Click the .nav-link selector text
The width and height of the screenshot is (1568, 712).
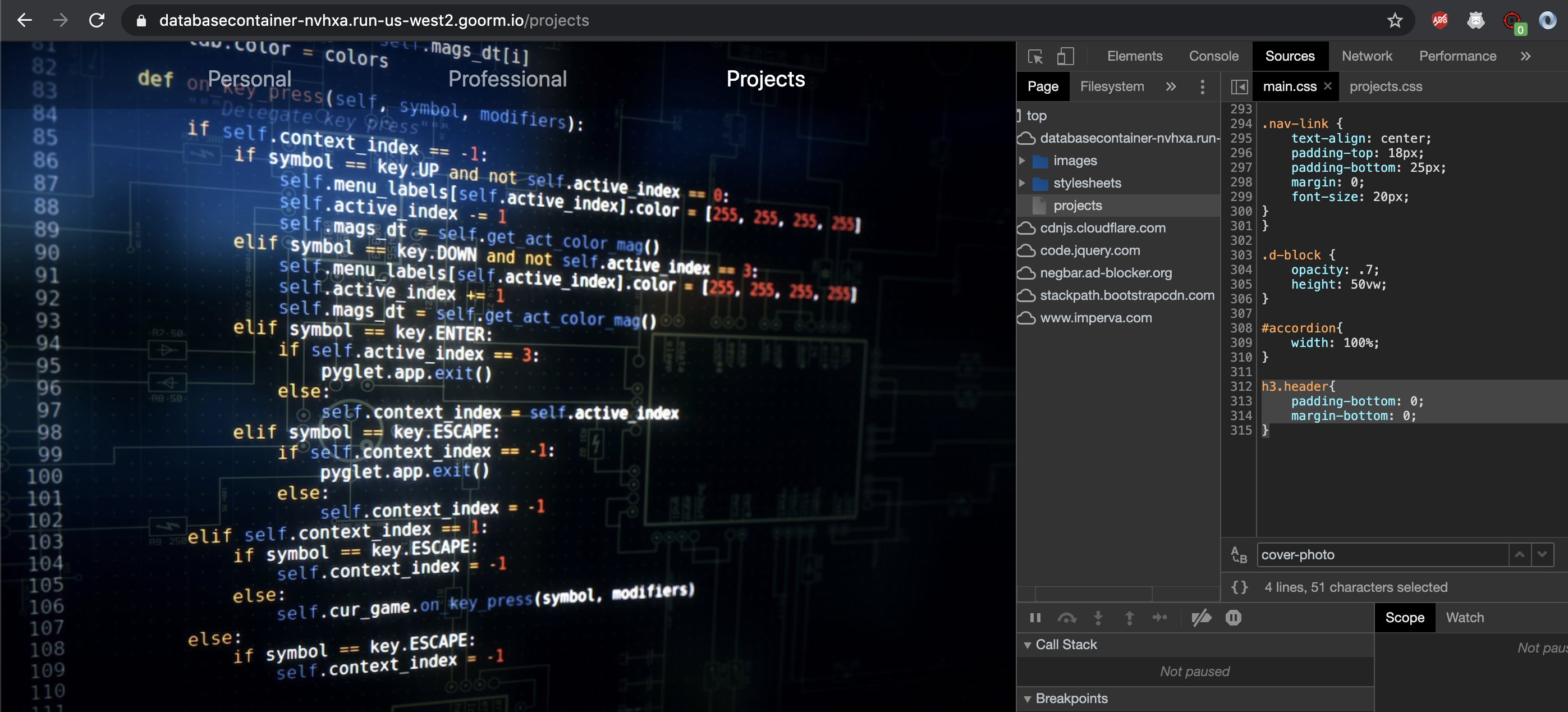(1295, 124)
